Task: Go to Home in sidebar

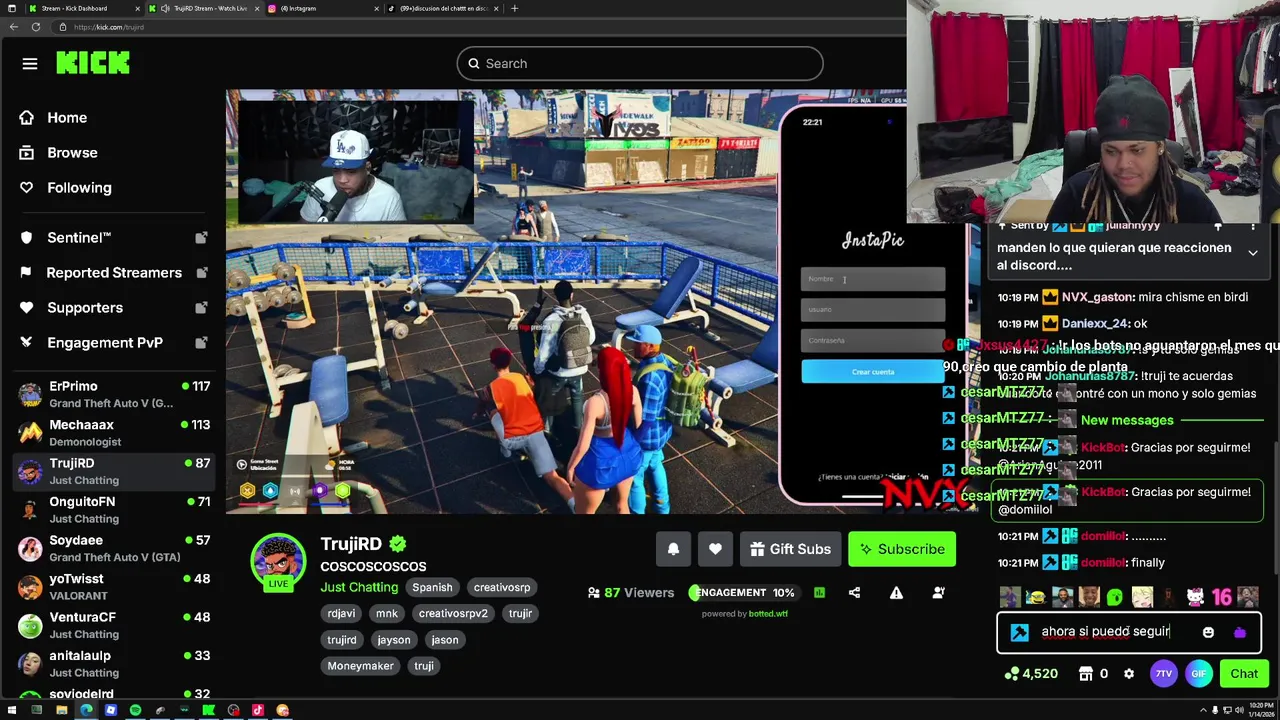Action: (67, 118)
